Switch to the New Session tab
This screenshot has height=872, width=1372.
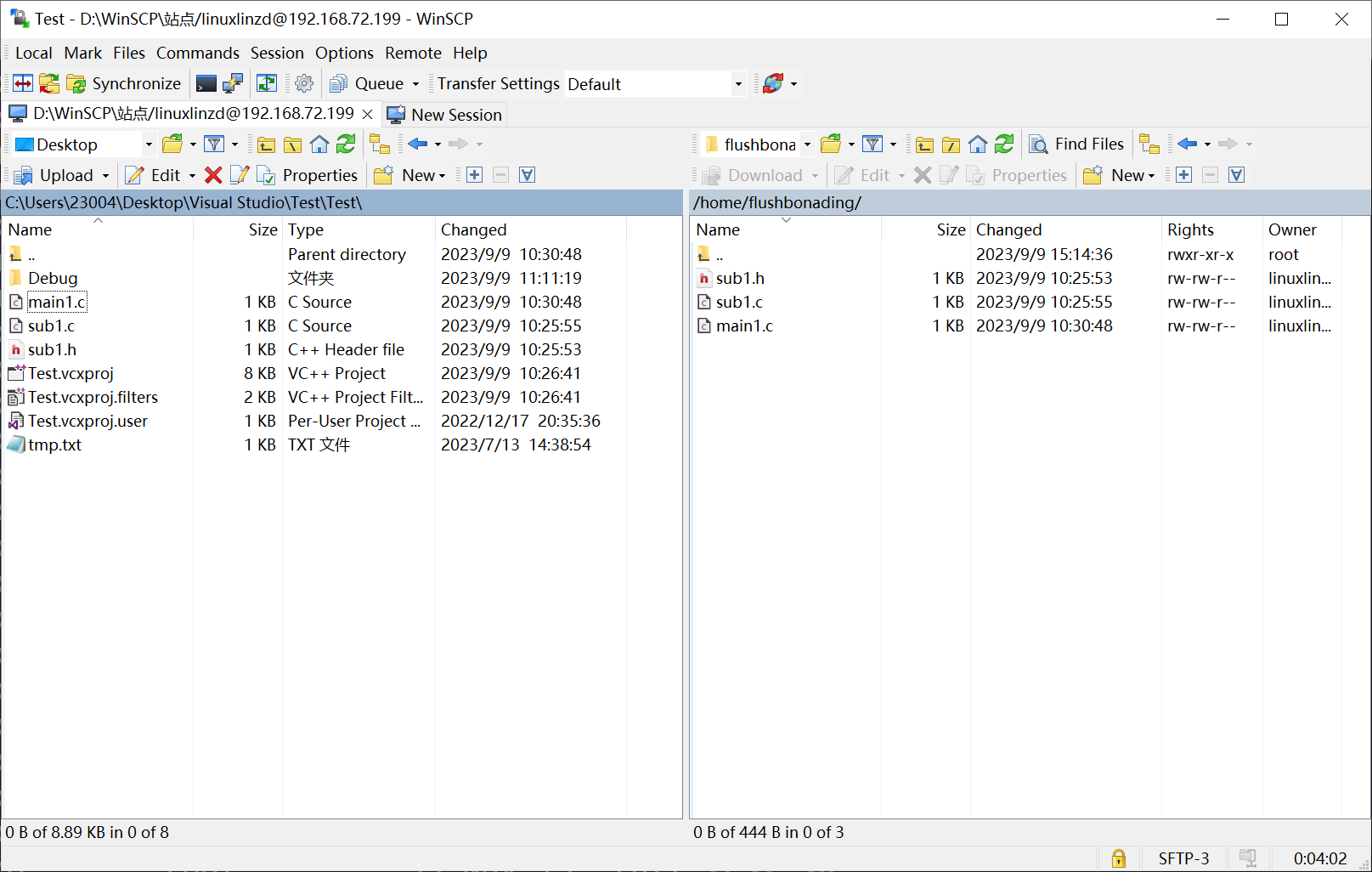click(445, 115)
